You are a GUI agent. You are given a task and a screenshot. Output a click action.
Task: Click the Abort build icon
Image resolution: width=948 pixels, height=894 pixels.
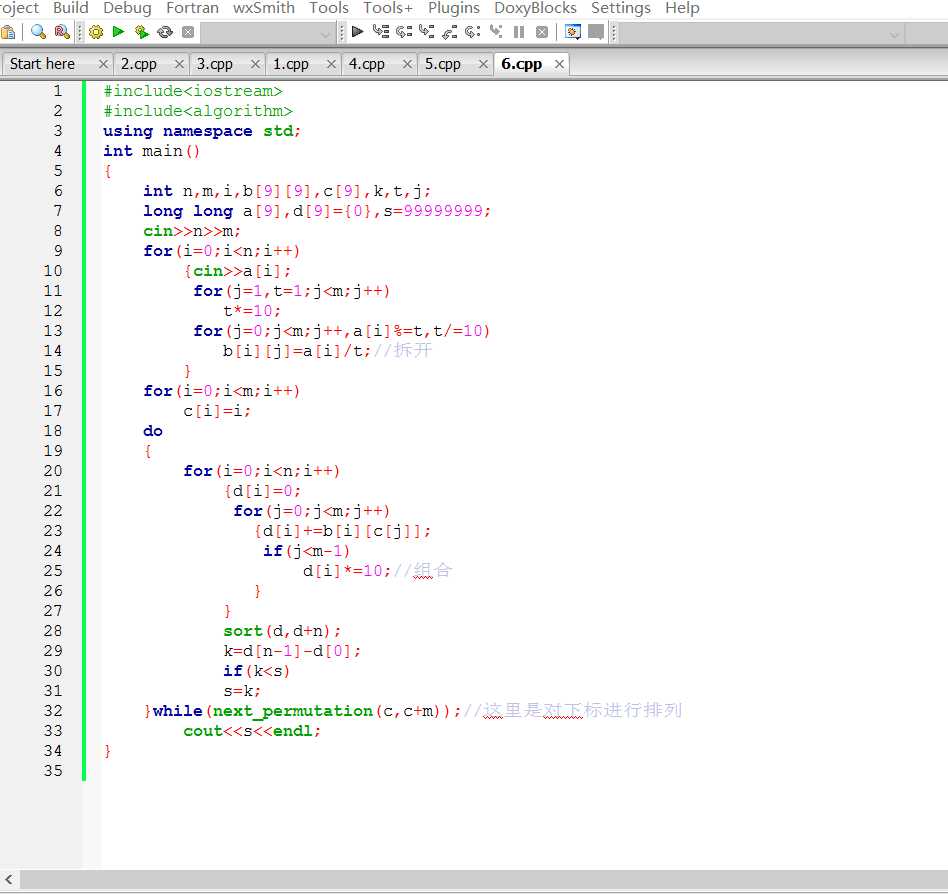click(x=188, y=32)
